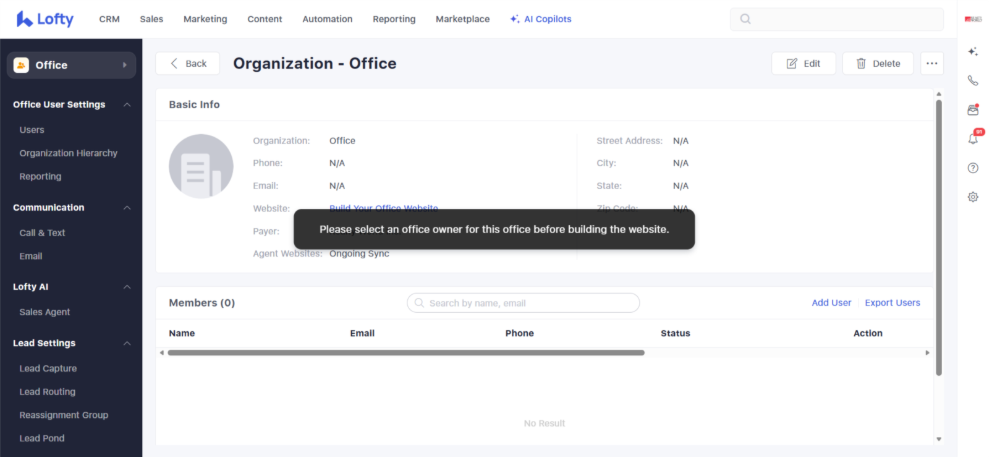Click the member search by name field
The height and width of the screenshot is (457, 990).
[x=523, y=303]
